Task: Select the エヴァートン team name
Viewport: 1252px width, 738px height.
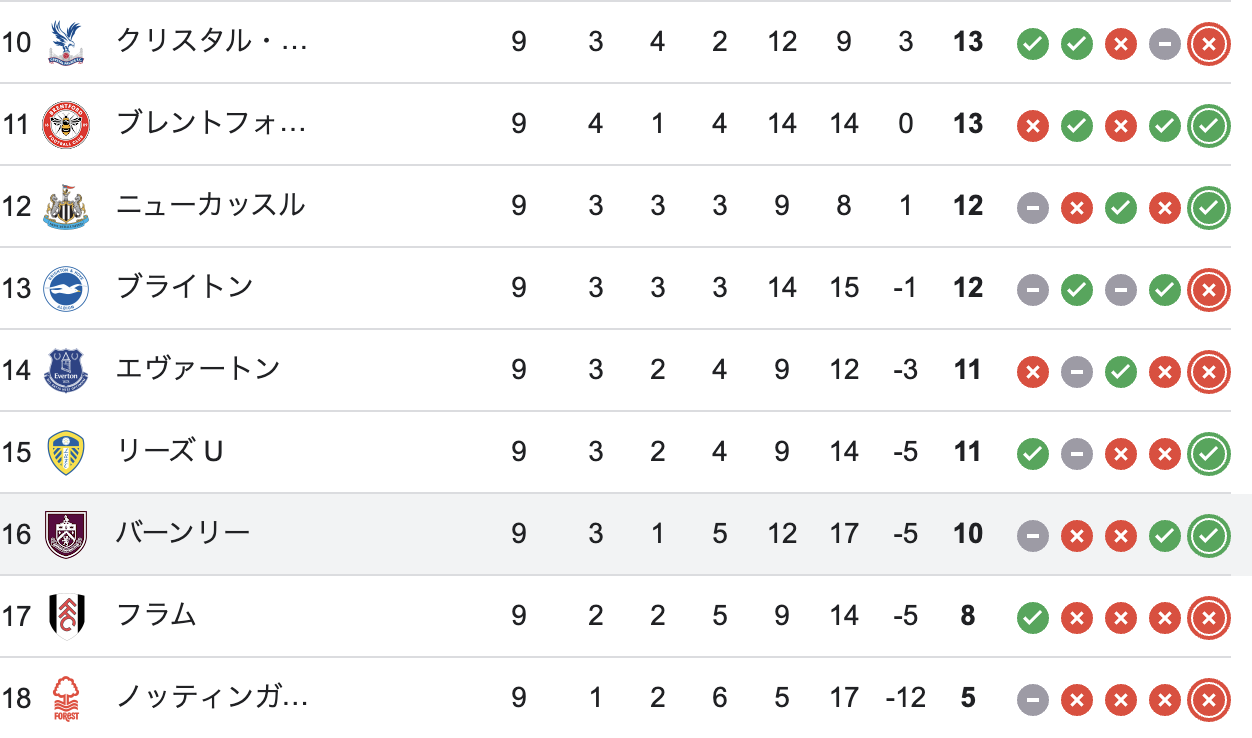Action: coord(198,370)
